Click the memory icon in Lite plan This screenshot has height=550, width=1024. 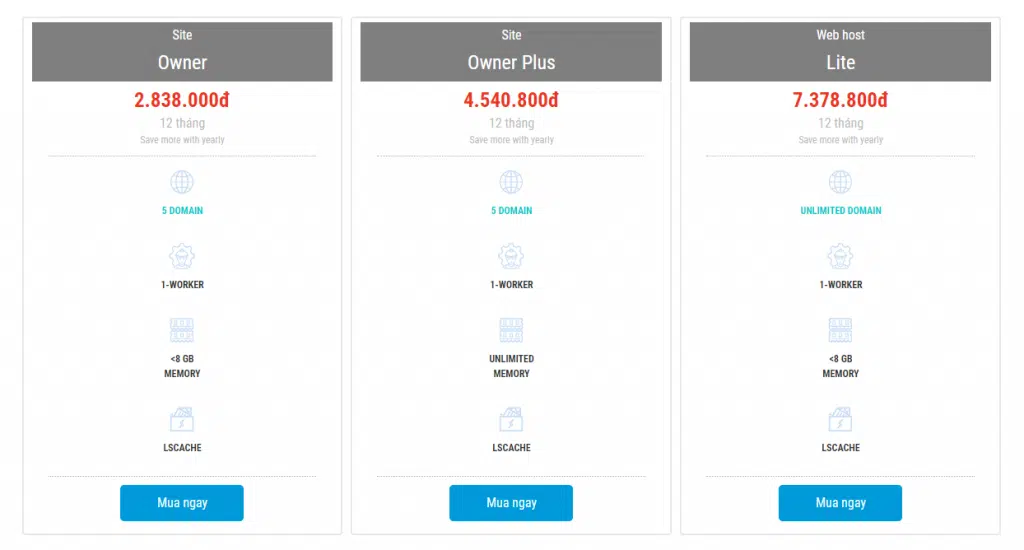(x=840, y=330)
